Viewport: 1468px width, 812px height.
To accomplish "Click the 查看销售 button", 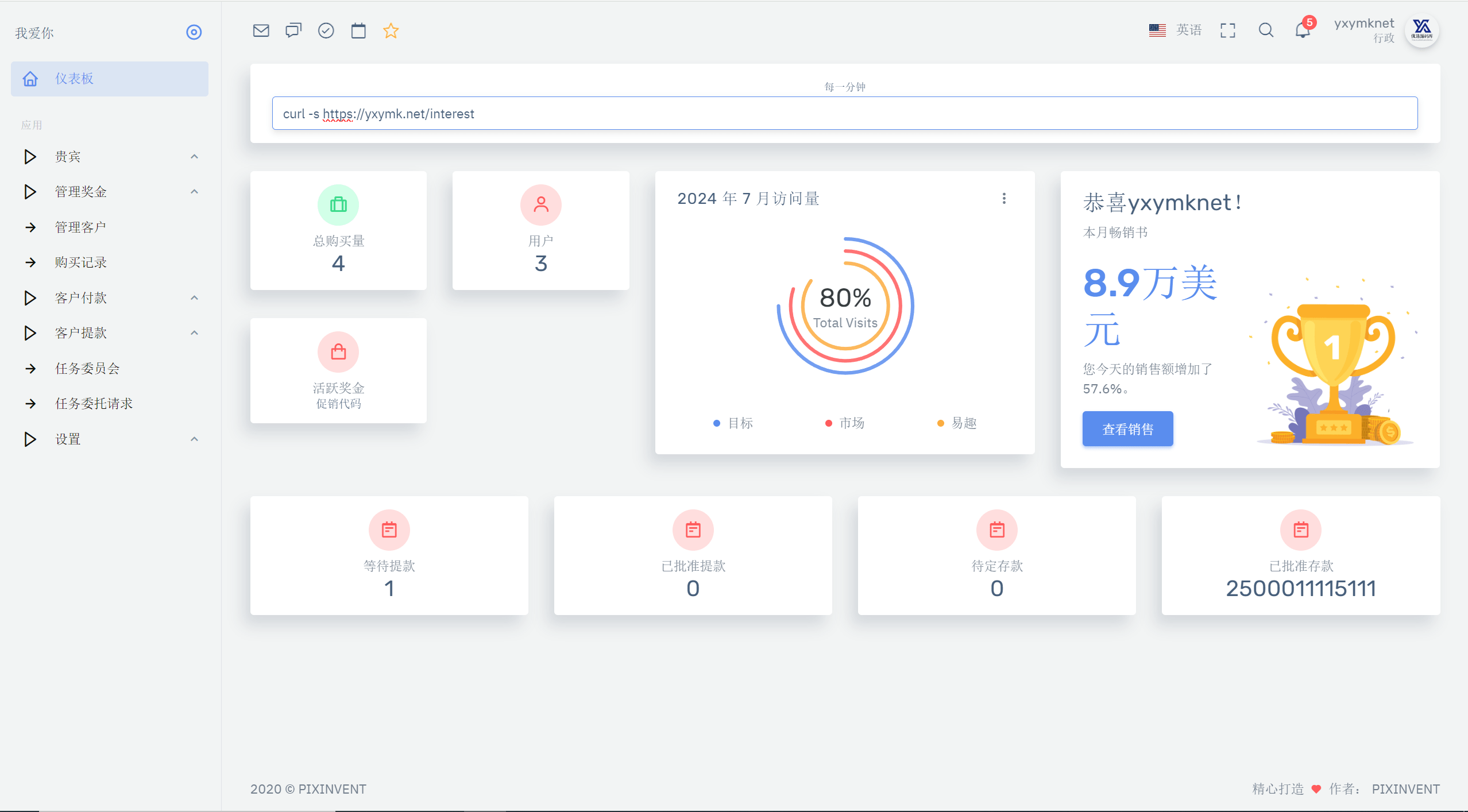I will [1127, 429].
